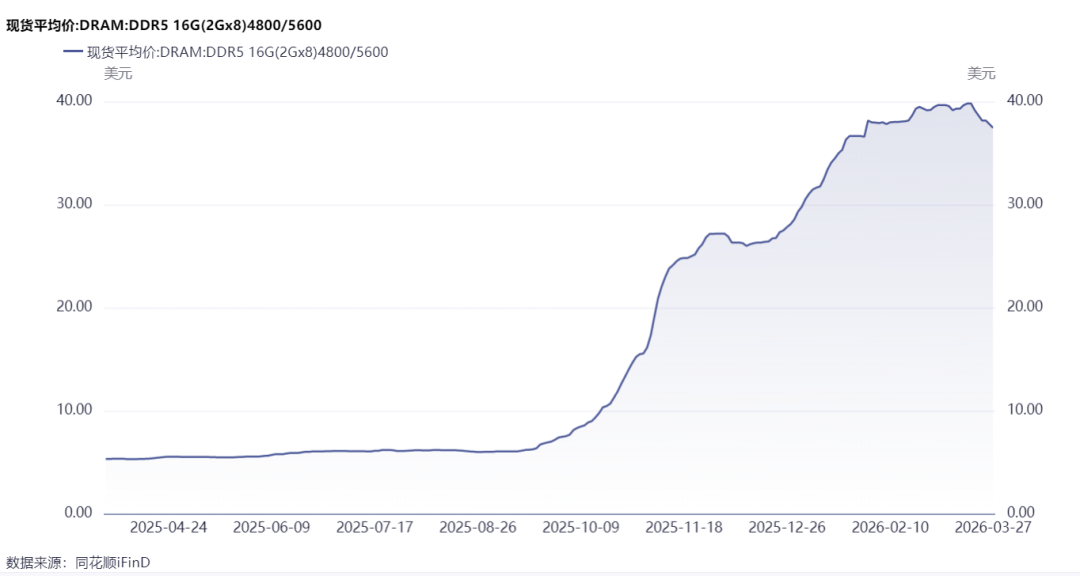Select the 2026-03-27 axis date
Viewport: 1080px width, 576px height.
(x=993, y=528)
